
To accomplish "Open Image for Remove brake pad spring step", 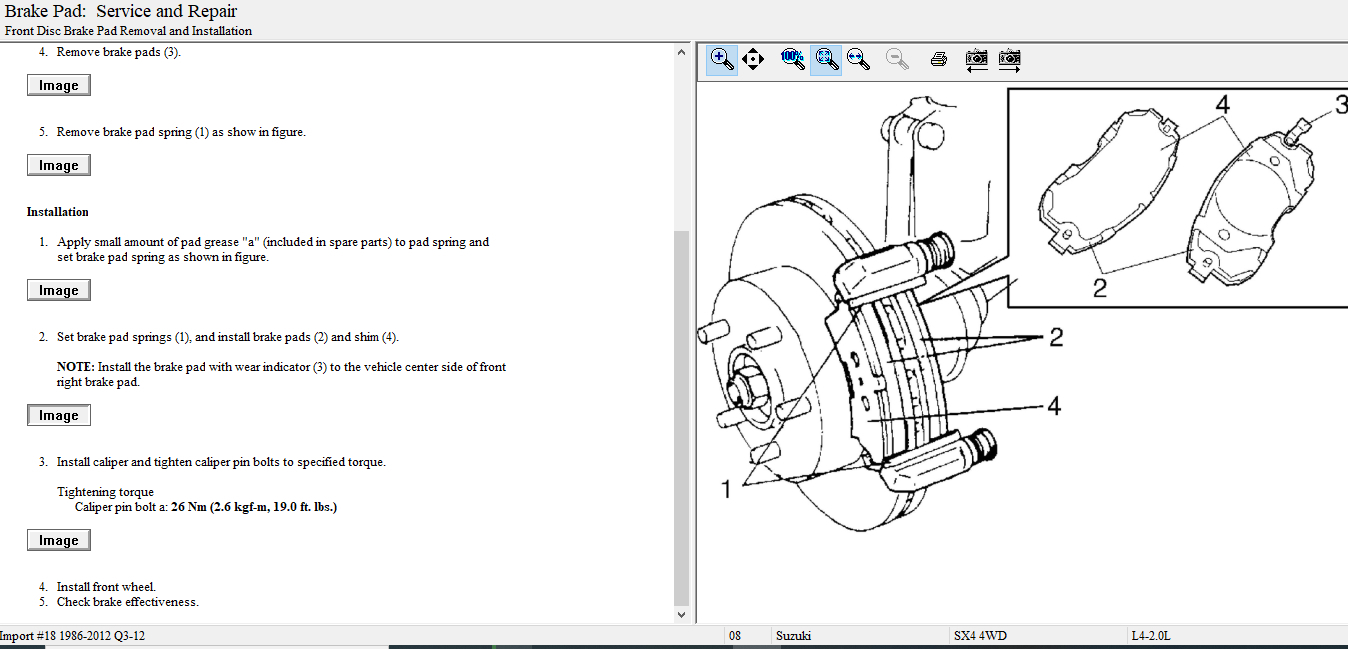I will 59,166.
